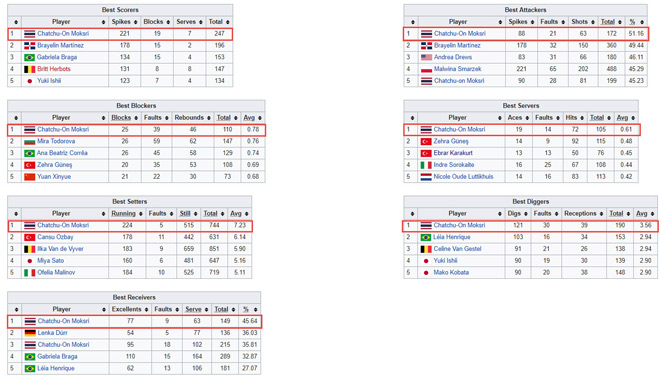Click Belgium flag beside Ilka Van de Vyver
This screenshot has width=660, height=380.
(x=29, y=249)
